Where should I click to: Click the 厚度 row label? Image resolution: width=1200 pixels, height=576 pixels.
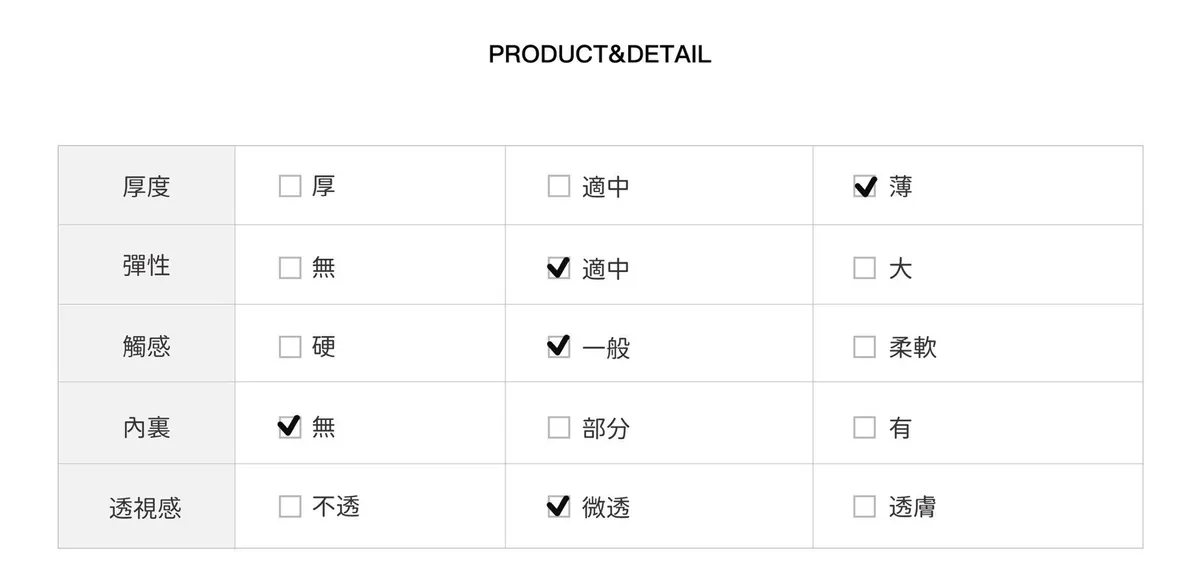click(x=146, y=187)
